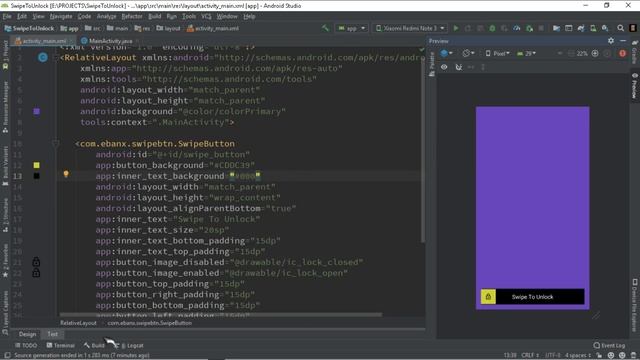
Task: Click the red error indicator in preview
Action: [x=622, y=53]
